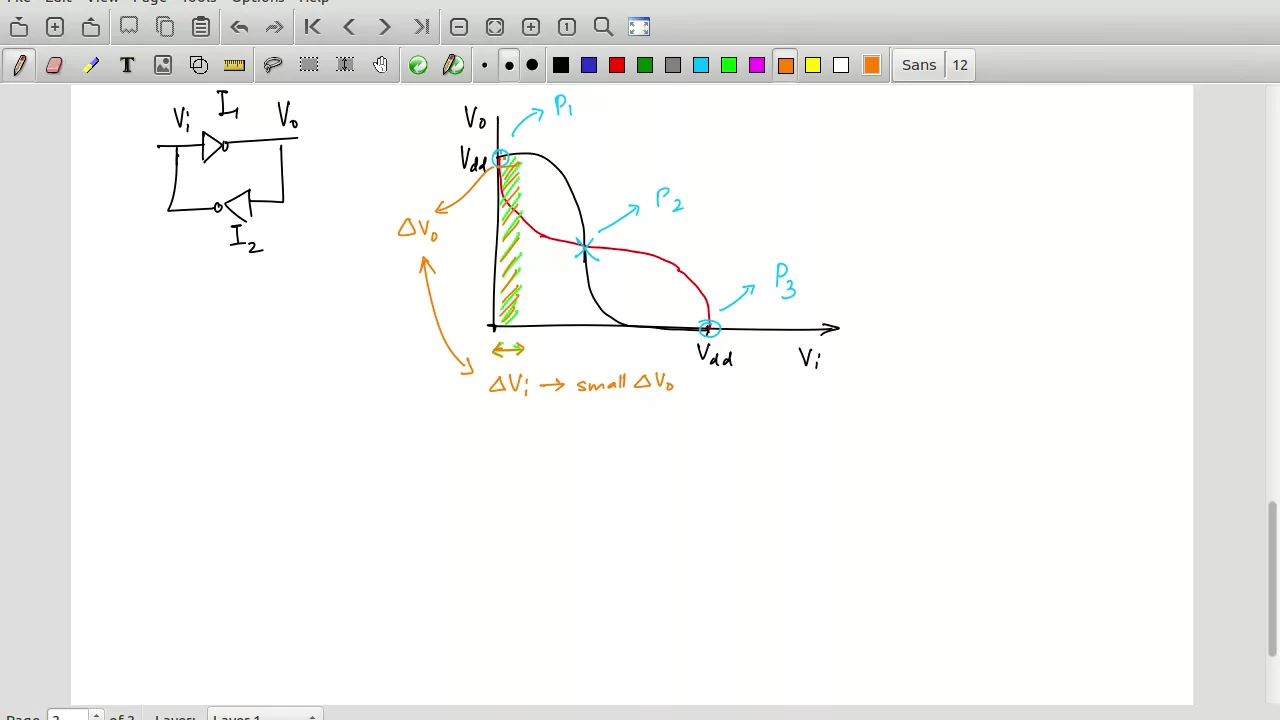This screenshot has width=1280, height=720.
Task: Select the Insert Image tool
Action: [163, 65]
